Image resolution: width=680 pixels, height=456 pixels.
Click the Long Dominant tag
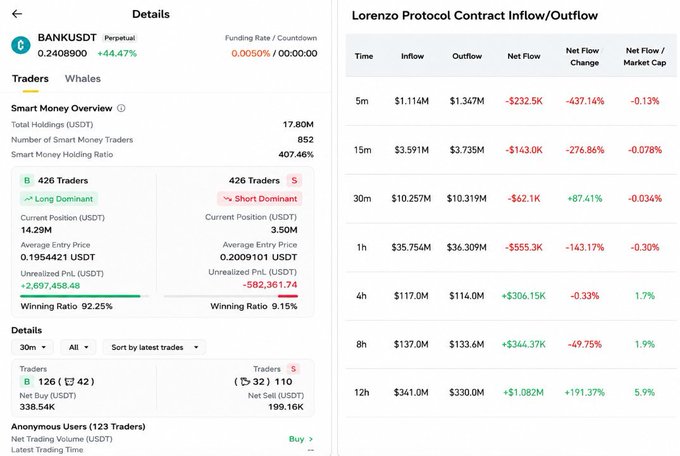(59, 199)
